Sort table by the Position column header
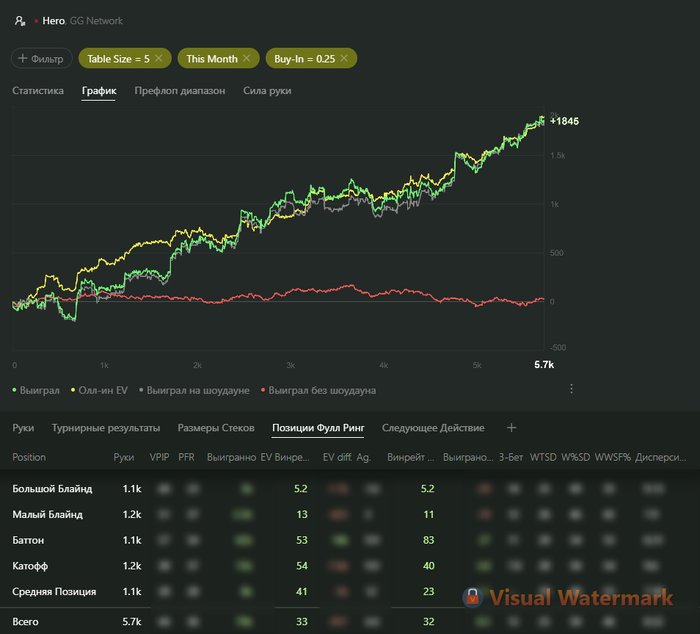Viewport: 700px width, 634px height. [29, 457]
